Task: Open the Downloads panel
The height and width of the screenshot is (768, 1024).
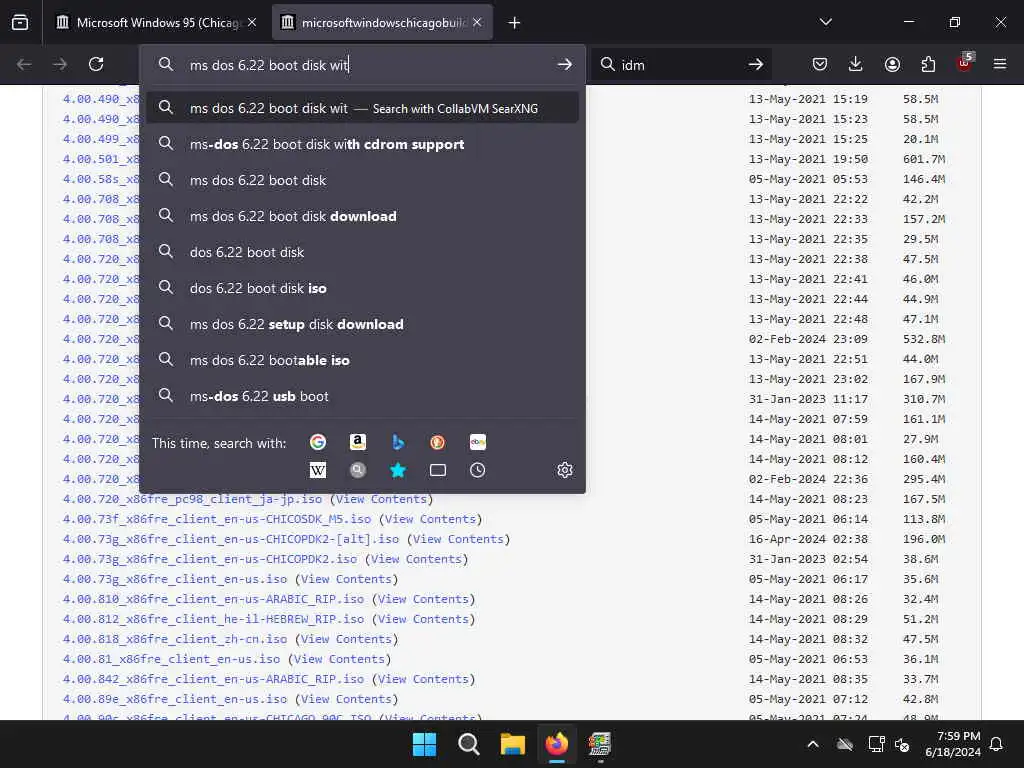Action: [856, 64]
